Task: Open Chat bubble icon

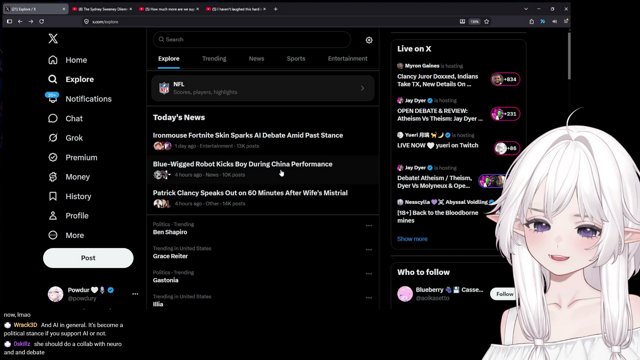Action: click(53, 118)
